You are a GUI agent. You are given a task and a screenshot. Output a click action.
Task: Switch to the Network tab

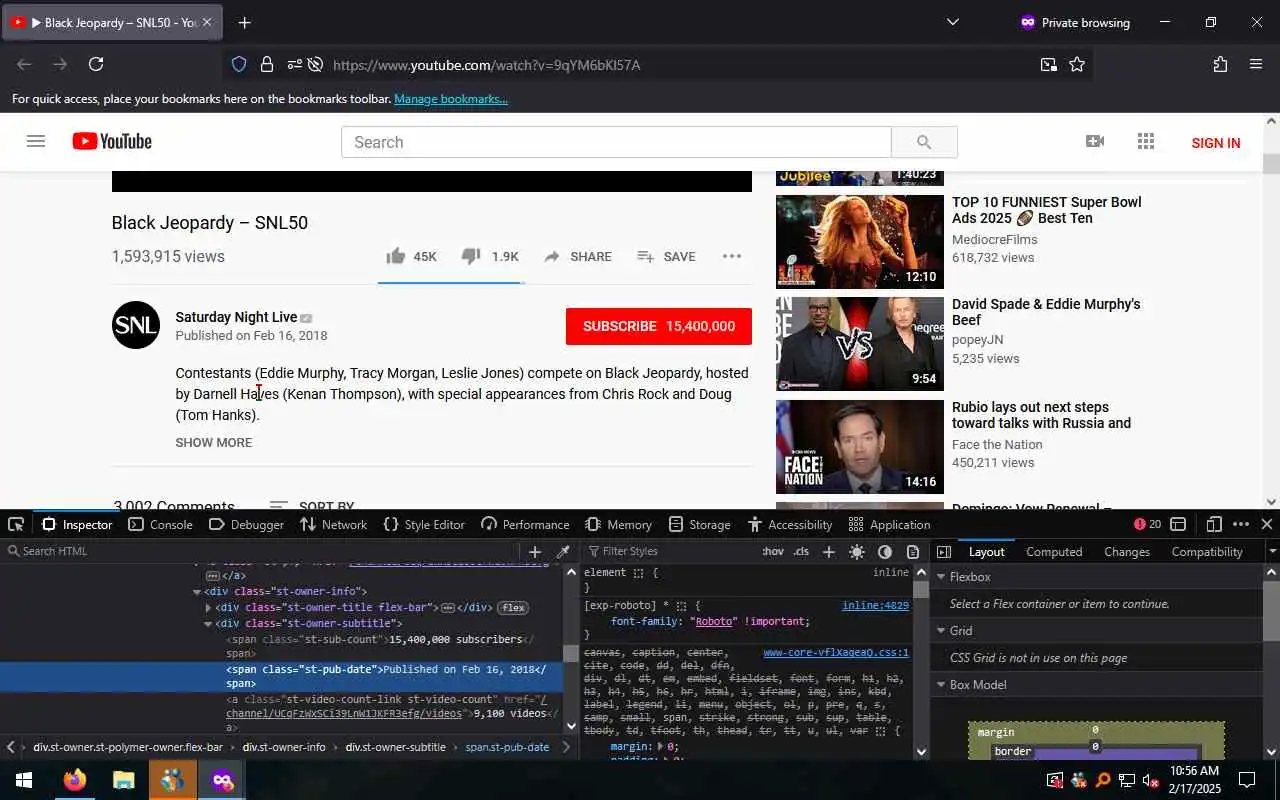[x=334, y=524]
